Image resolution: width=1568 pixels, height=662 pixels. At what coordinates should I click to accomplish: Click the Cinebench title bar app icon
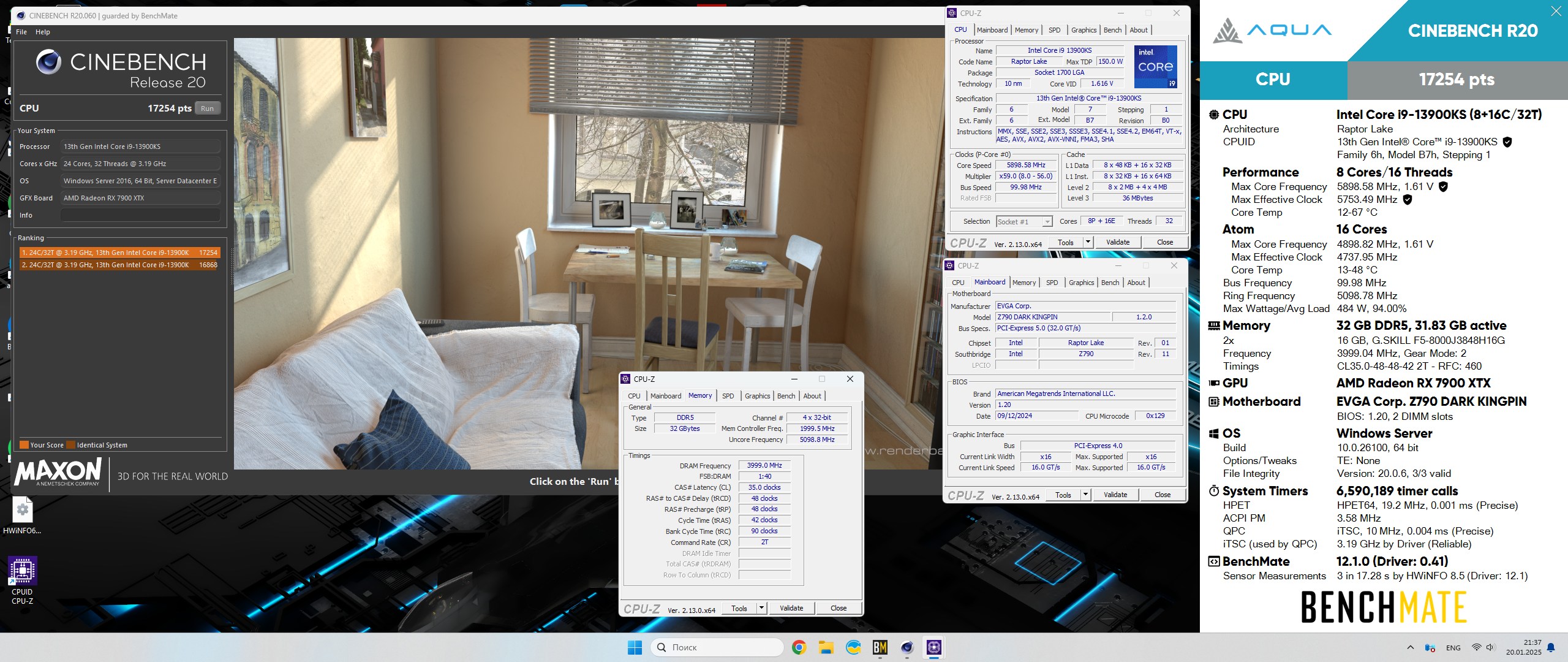point(21,15)
